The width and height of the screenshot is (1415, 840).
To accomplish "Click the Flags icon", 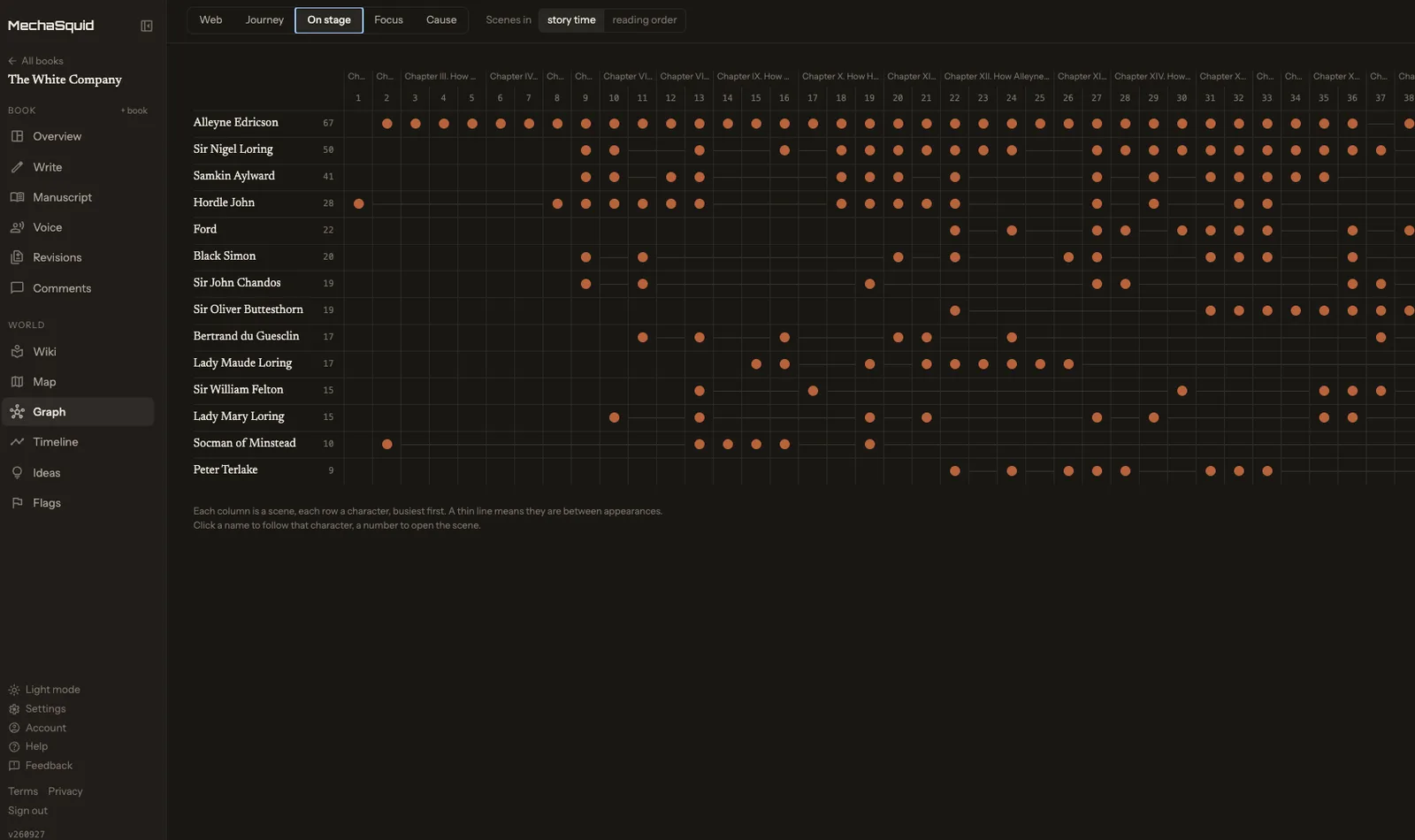I will [x=17, y=503].
